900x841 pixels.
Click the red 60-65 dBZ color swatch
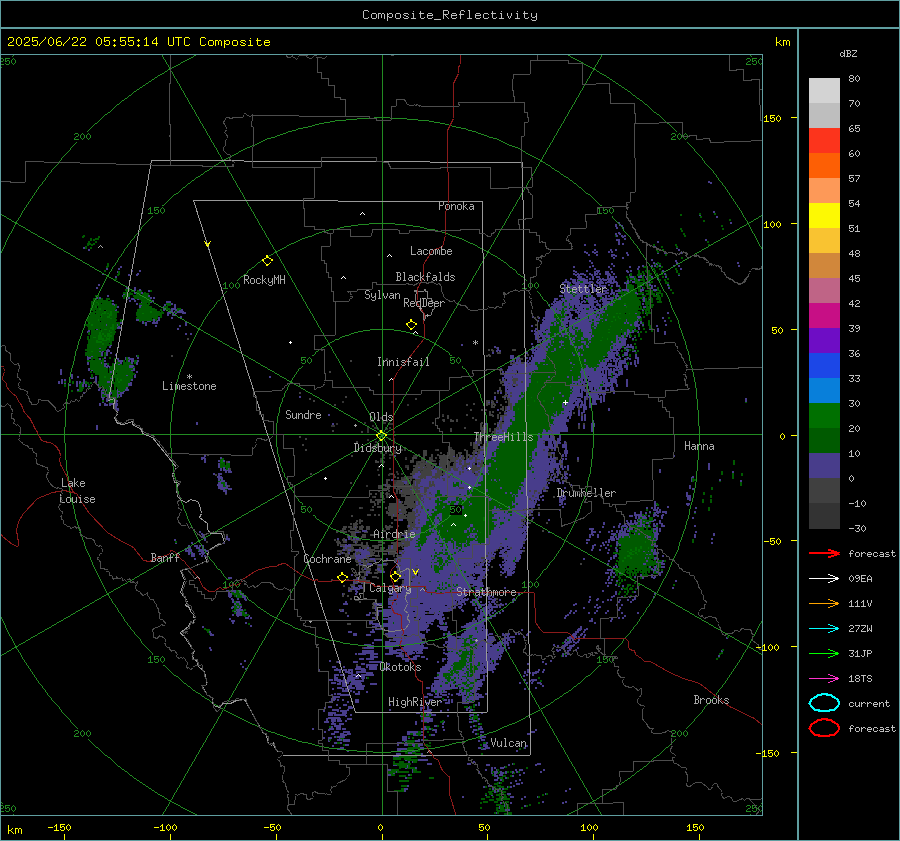point(824,141)
